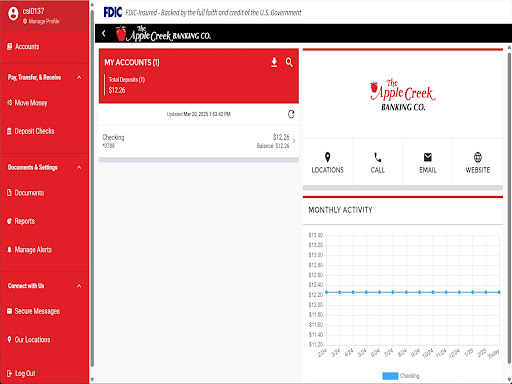Image resolution: width=512 pixels, height=384 pixels.
Task: Click the Manage Profile link
Action: [41, 21]
